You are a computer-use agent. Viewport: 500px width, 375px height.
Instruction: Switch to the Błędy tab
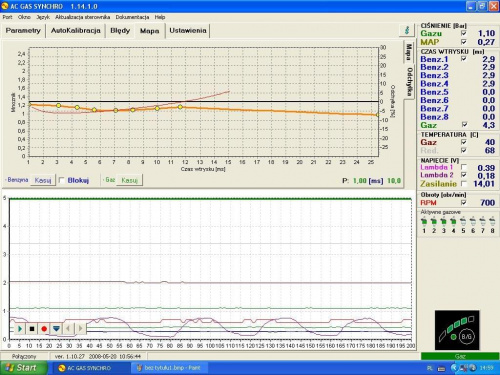coord(120,31)
